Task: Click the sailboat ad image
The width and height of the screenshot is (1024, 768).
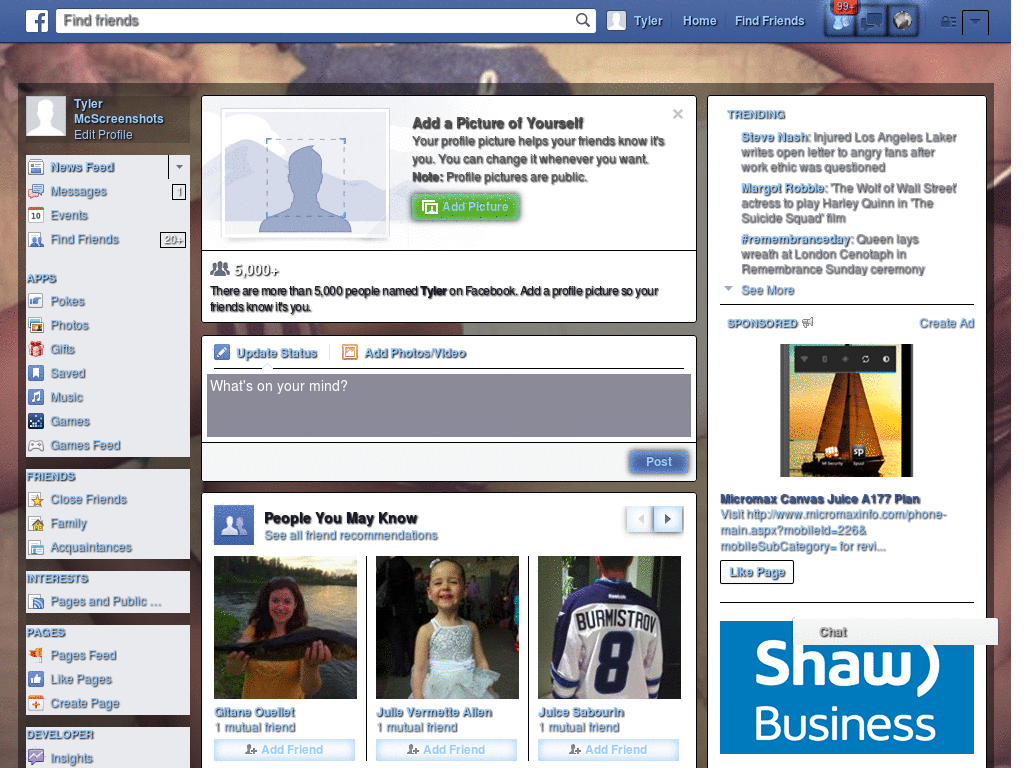Action: pos(846,411)
